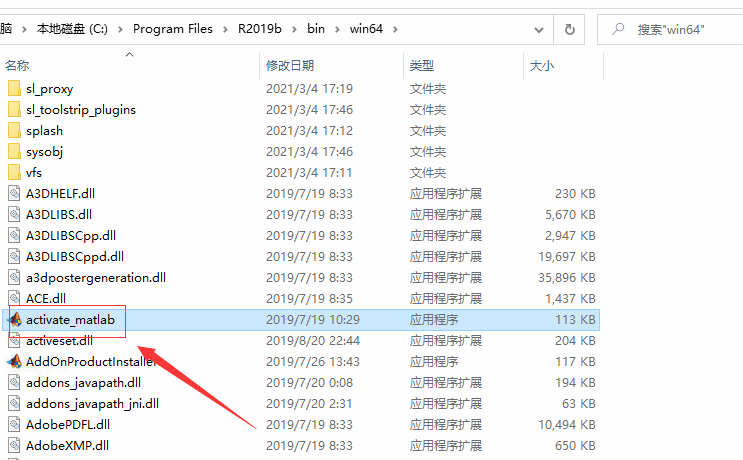Click the splash folder icon
This screenshot has width=743, height=460.
click(14, 130)
